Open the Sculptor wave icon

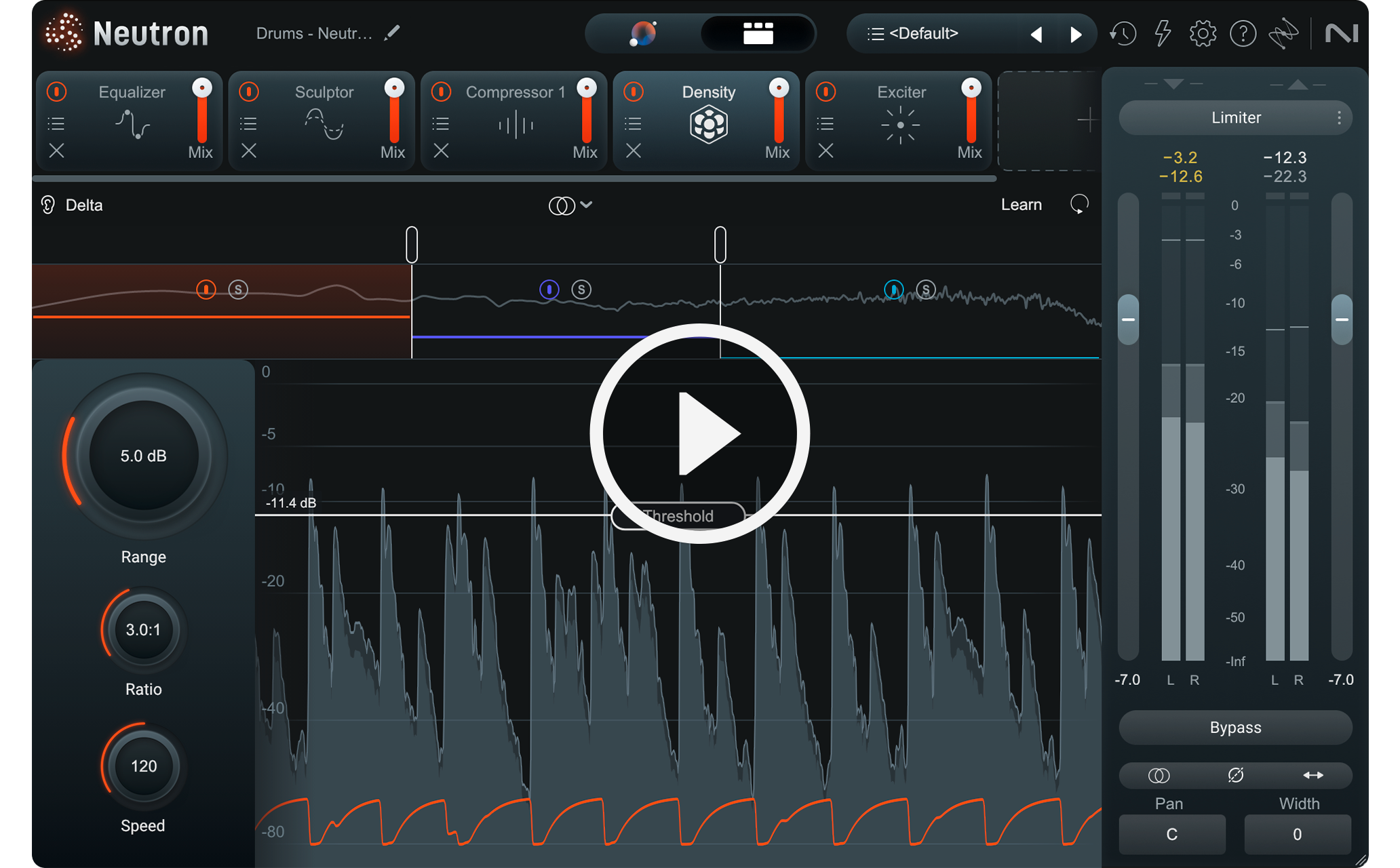(x=324, y=125)
